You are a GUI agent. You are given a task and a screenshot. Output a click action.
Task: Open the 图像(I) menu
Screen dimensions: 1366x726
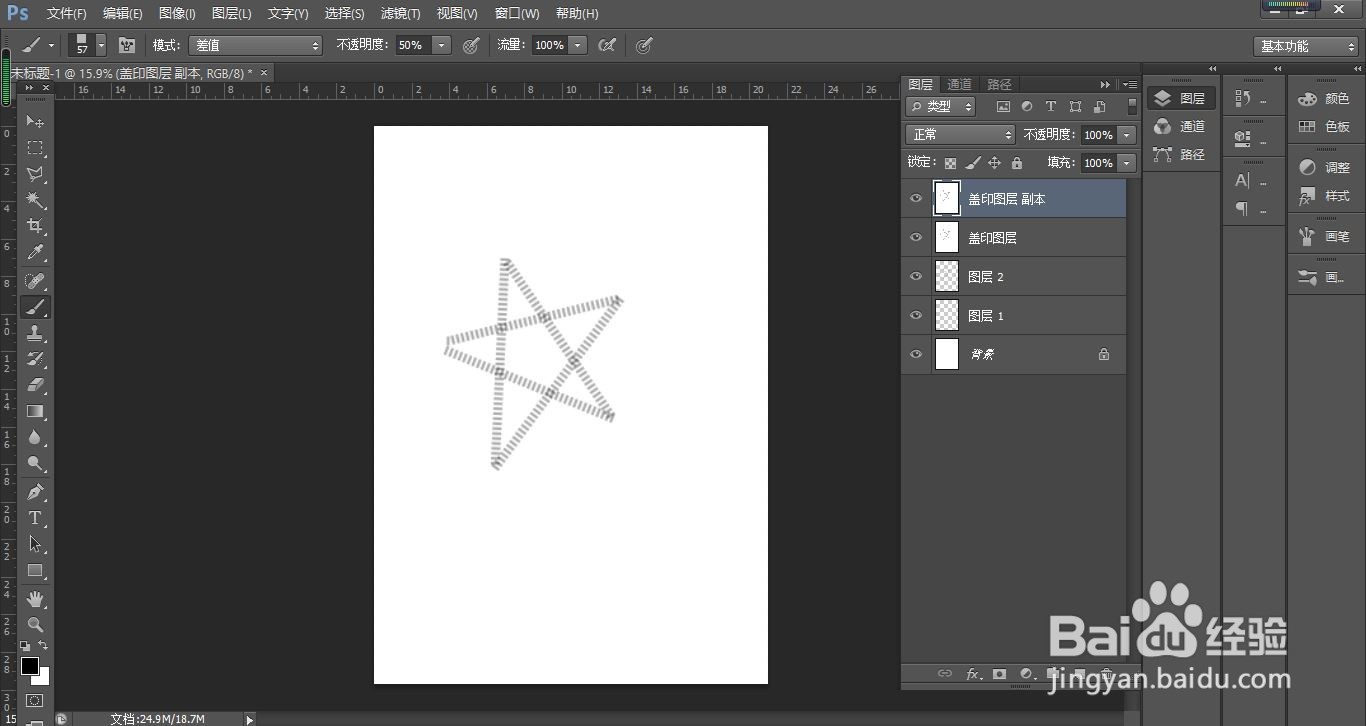click(x=177, y=14)
